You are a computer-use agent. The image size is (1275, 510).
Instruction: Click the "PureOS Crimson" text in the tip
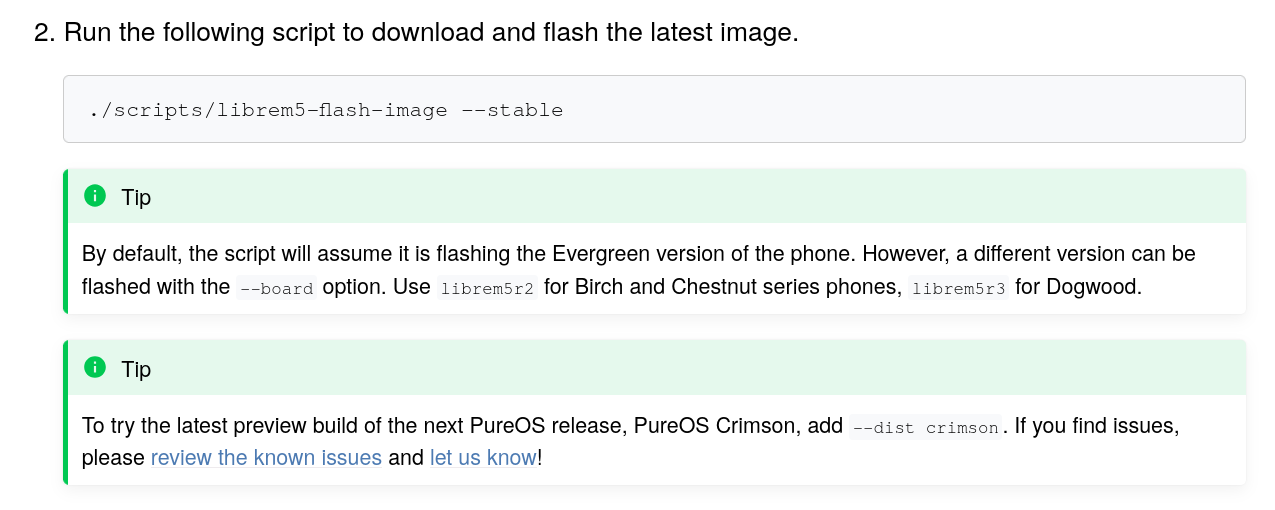[x=715, y=426]
